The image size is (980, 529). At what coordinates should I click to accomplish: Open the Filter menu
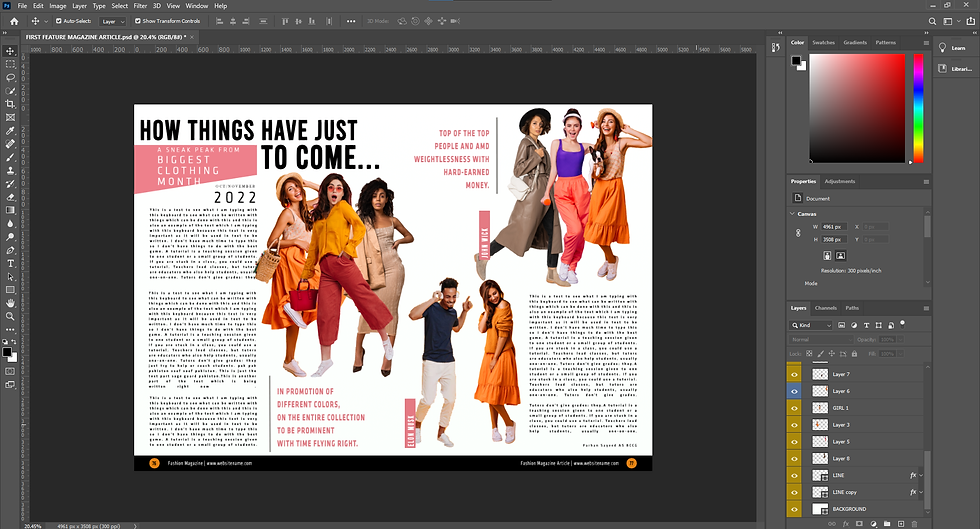point(140,6)
